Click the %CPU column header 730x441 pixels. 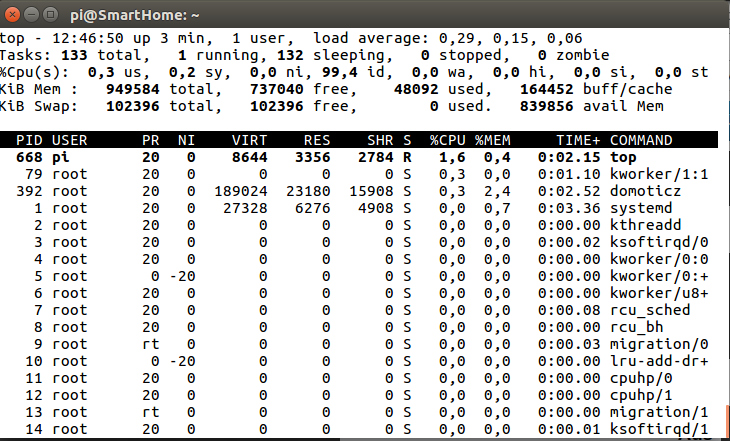(447, 140)
